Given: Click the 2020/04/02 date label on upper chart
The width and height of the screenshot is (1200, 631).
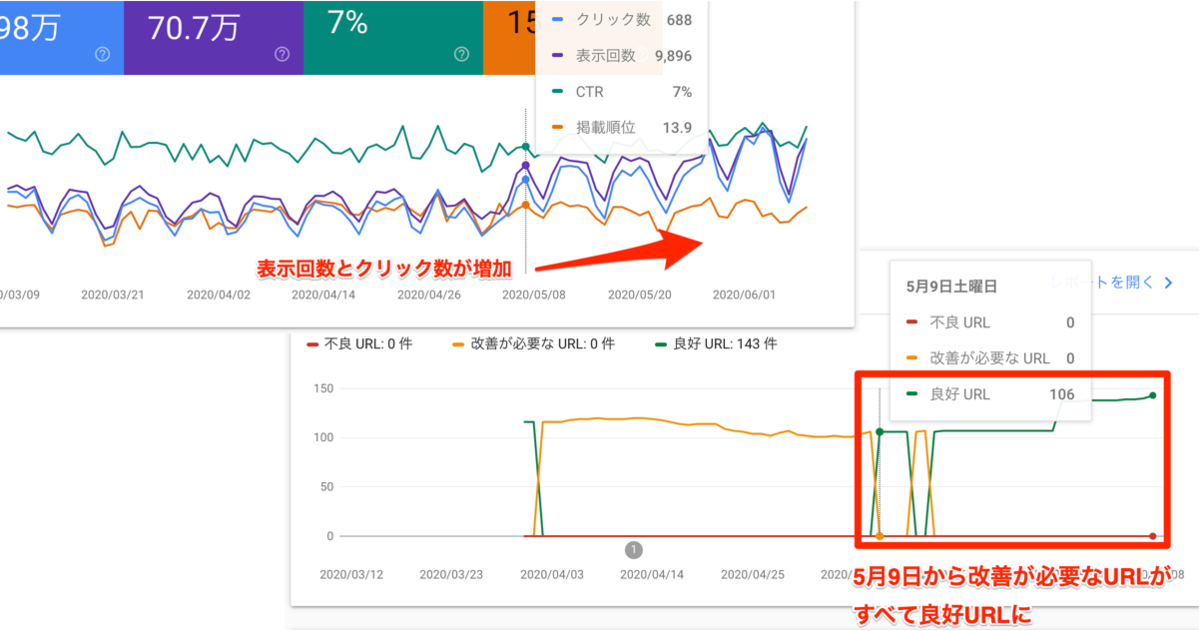Looking at the screenshot, I should [219, 296].
